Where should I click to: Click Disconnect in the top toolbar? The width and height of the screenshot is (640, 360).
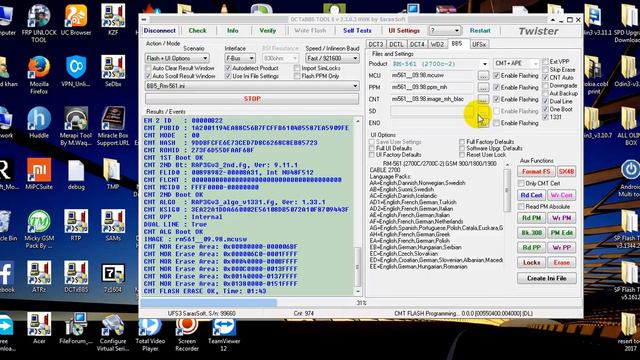coord(159,31)
